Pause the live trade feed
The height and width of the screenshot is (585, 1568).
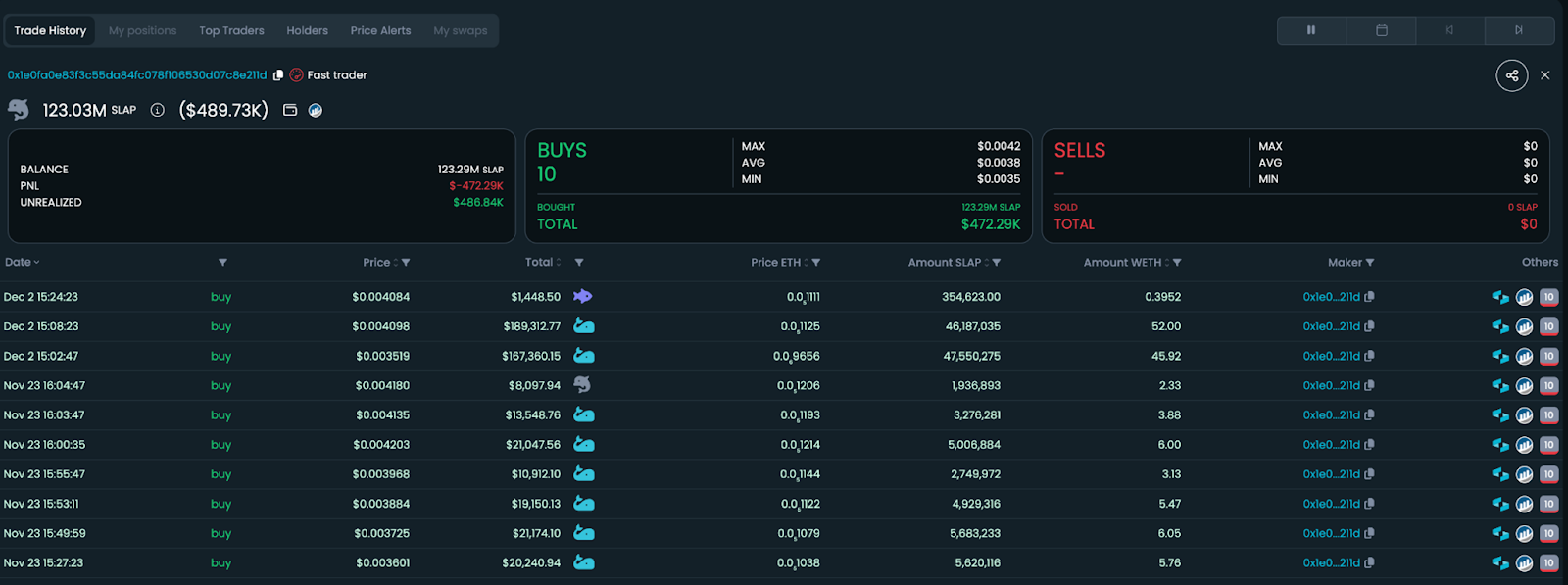tap(1311, 30)
